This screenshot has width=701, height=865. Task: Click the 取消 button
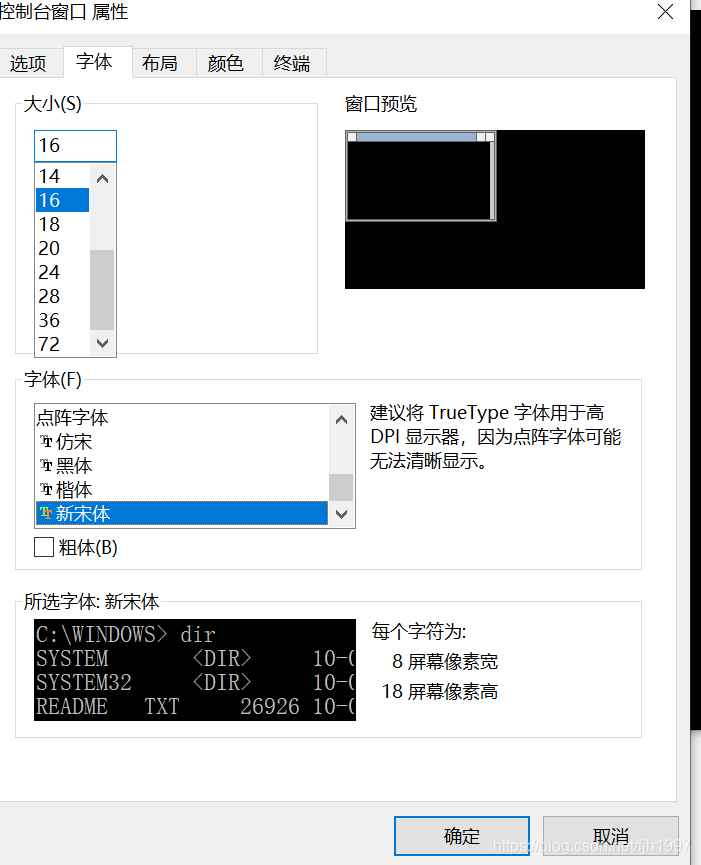click(611, 836)
